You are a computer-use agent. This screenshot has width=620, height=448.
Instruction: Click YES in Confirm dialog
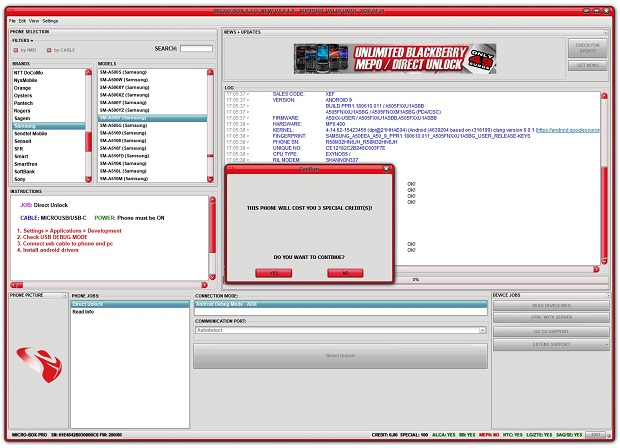pos(274,273)
